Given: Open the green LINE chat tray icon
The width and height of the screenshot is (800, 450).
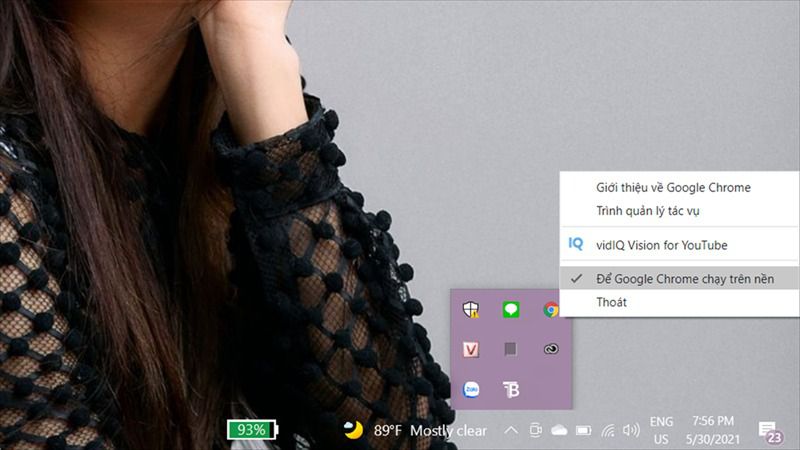Looking at the screenshot, I should 511,309.
